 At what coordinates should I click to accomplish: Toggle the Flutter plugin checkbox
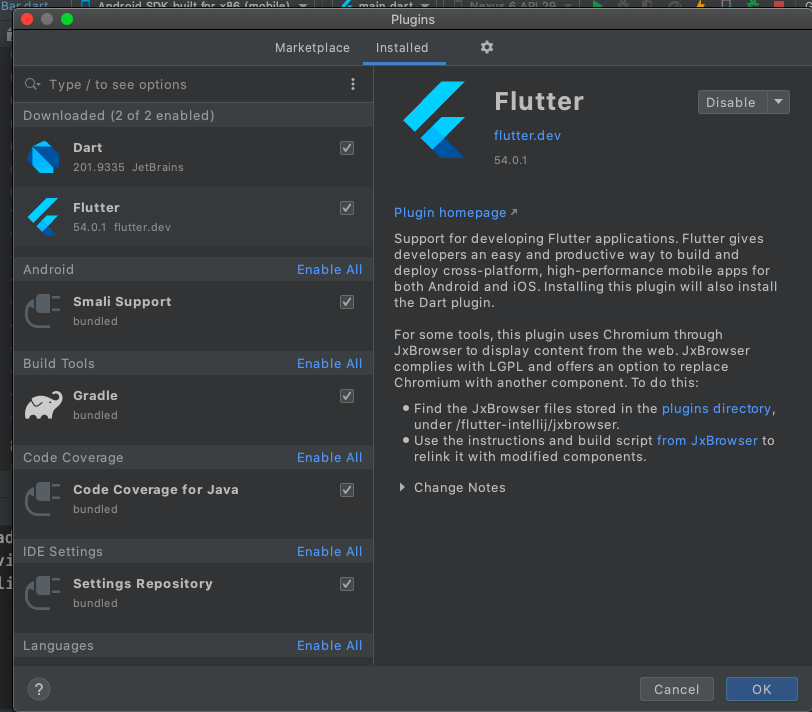click(347, 208)
